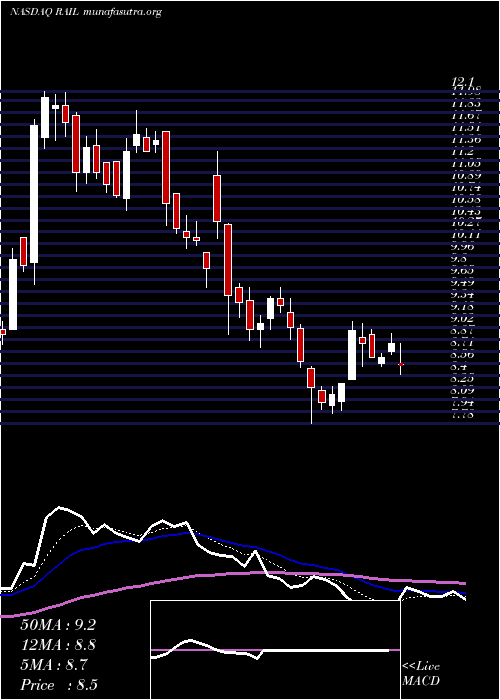Click the 10.74 price axis label
500x700 pixels.
coord(466,188)
